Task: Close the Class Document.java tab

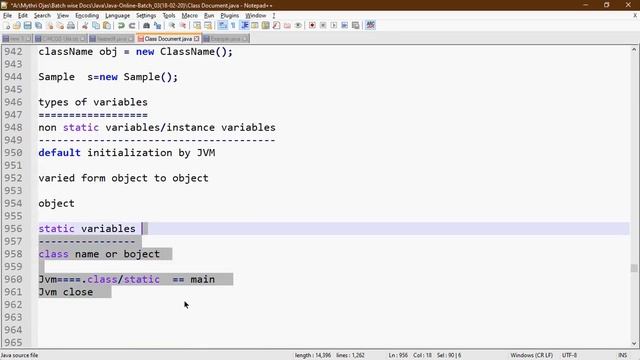Action: (x=197, y=39)
